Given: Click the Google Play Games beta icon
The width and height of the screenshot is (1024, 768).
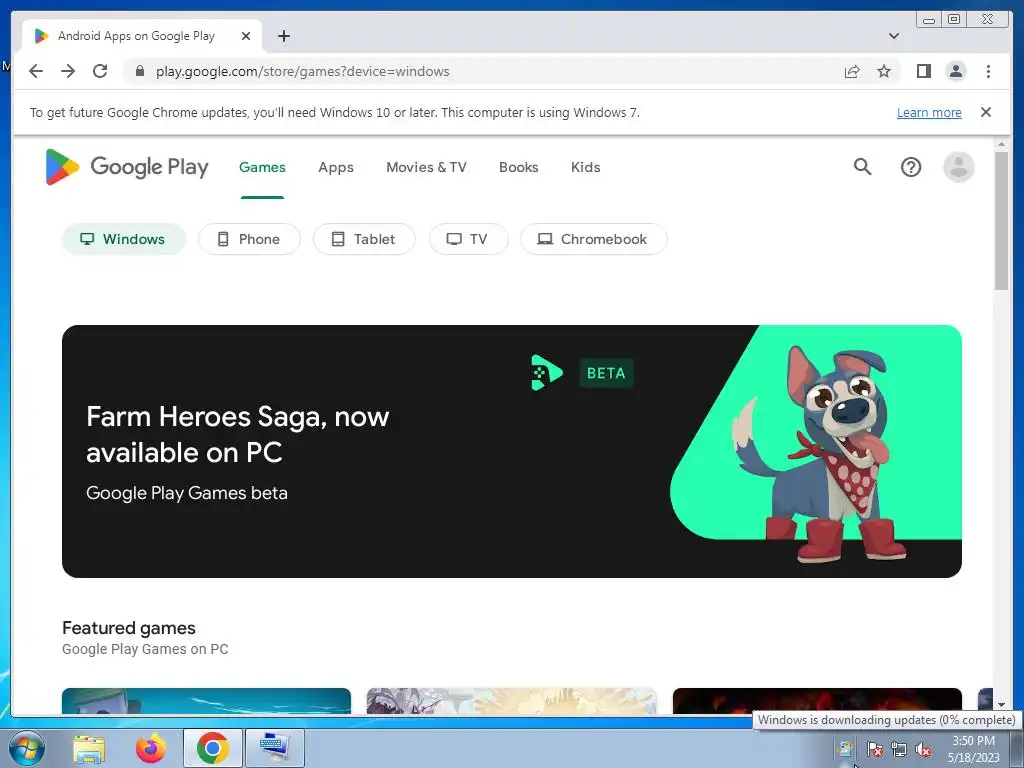Looking at the screenshot, I should pos(547,373).
